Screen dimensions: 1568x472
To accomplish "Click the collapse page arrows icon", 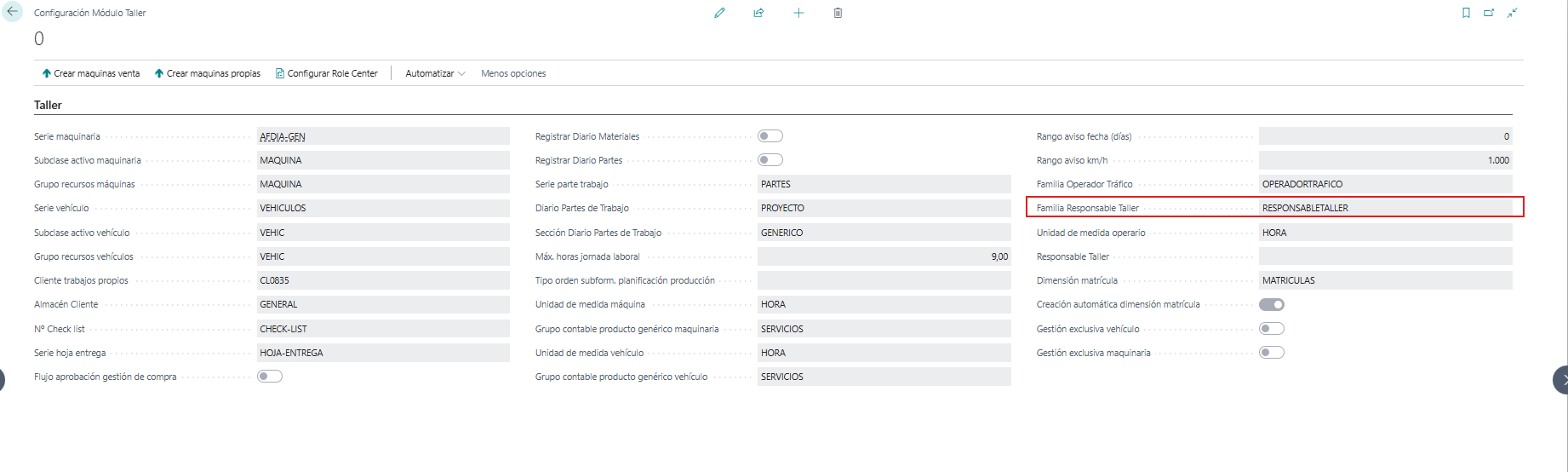I will (x=1513, y=13).
